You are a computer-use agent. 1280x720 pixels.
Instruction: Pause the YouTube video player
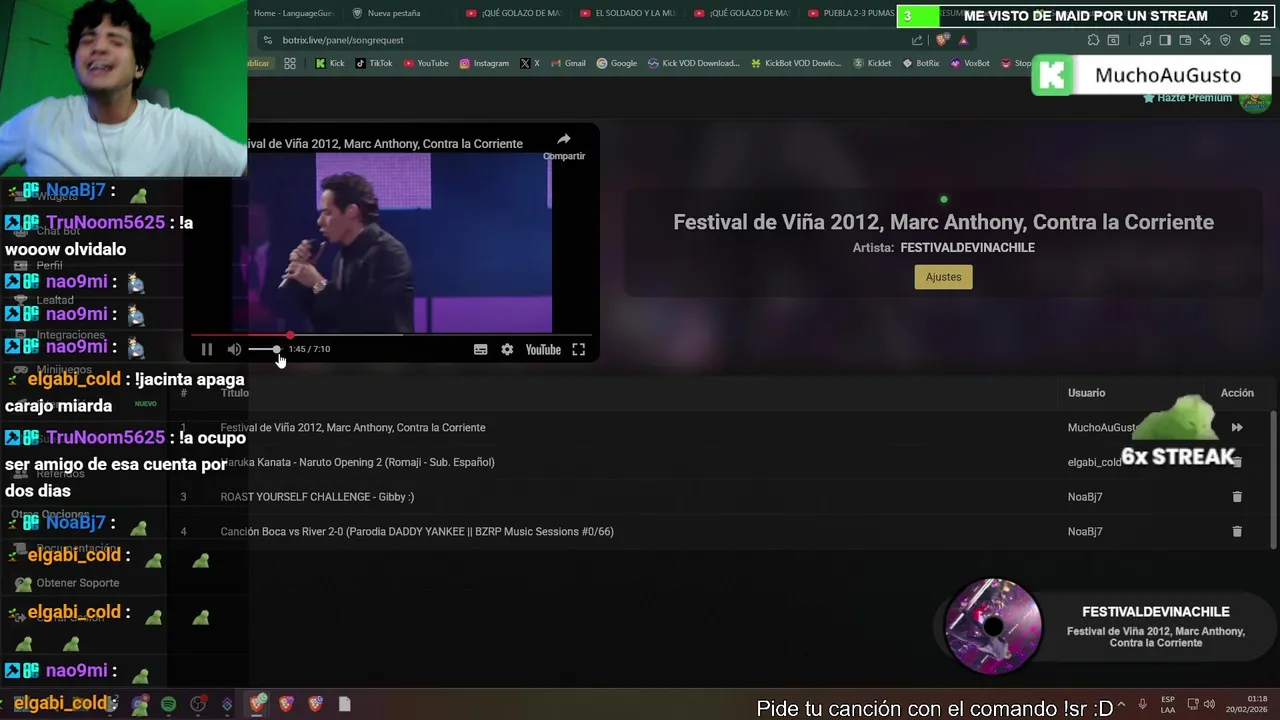(x=207, y=349)
